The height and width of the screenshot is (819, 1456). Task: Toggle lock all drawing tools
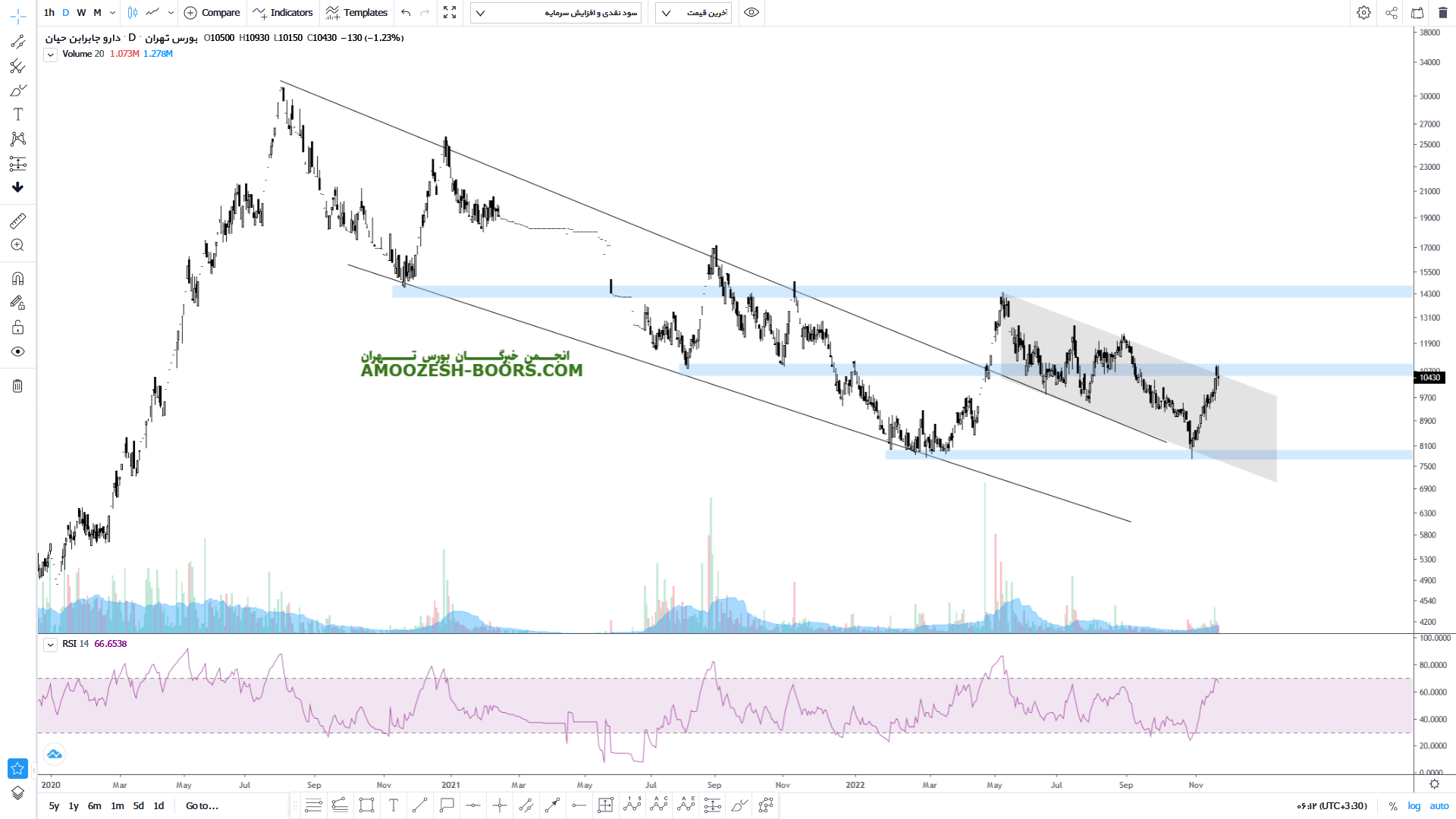[18, 327]
